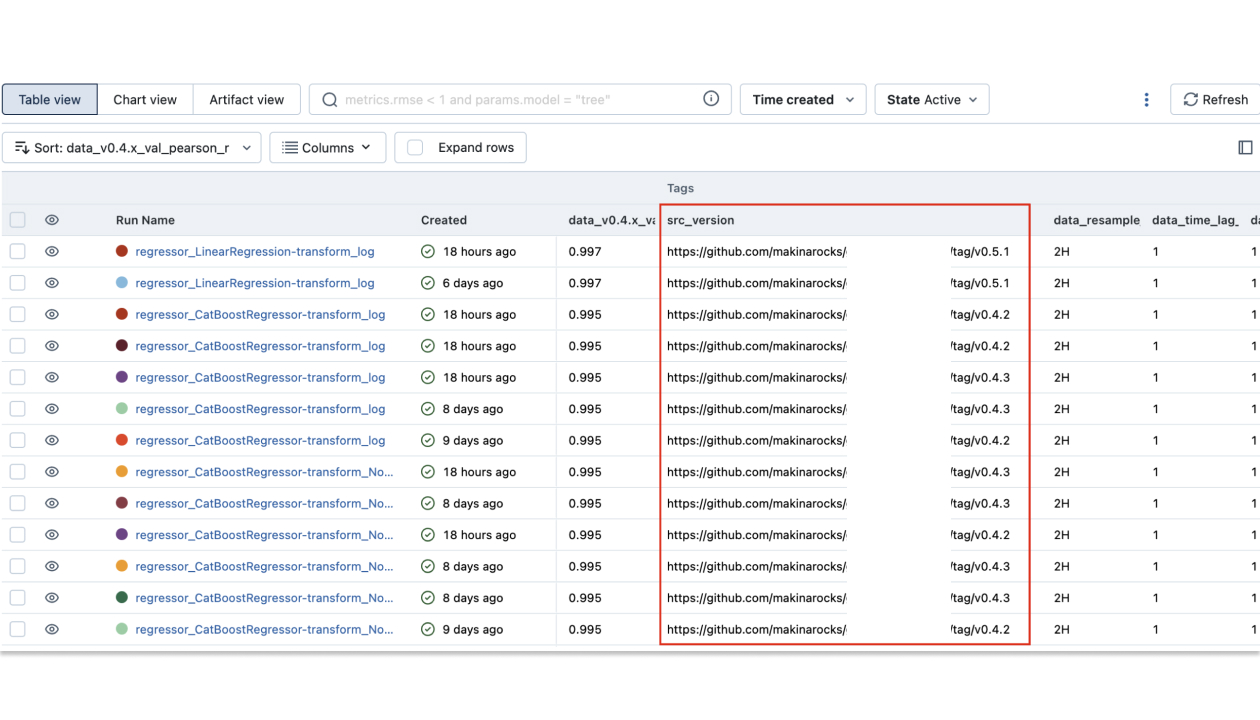Click src_version of CatBoost transform_log run 8 days ago
The width and height of the screenshot is (1260, 720).
pyautogui.click(x=844, y=409)
